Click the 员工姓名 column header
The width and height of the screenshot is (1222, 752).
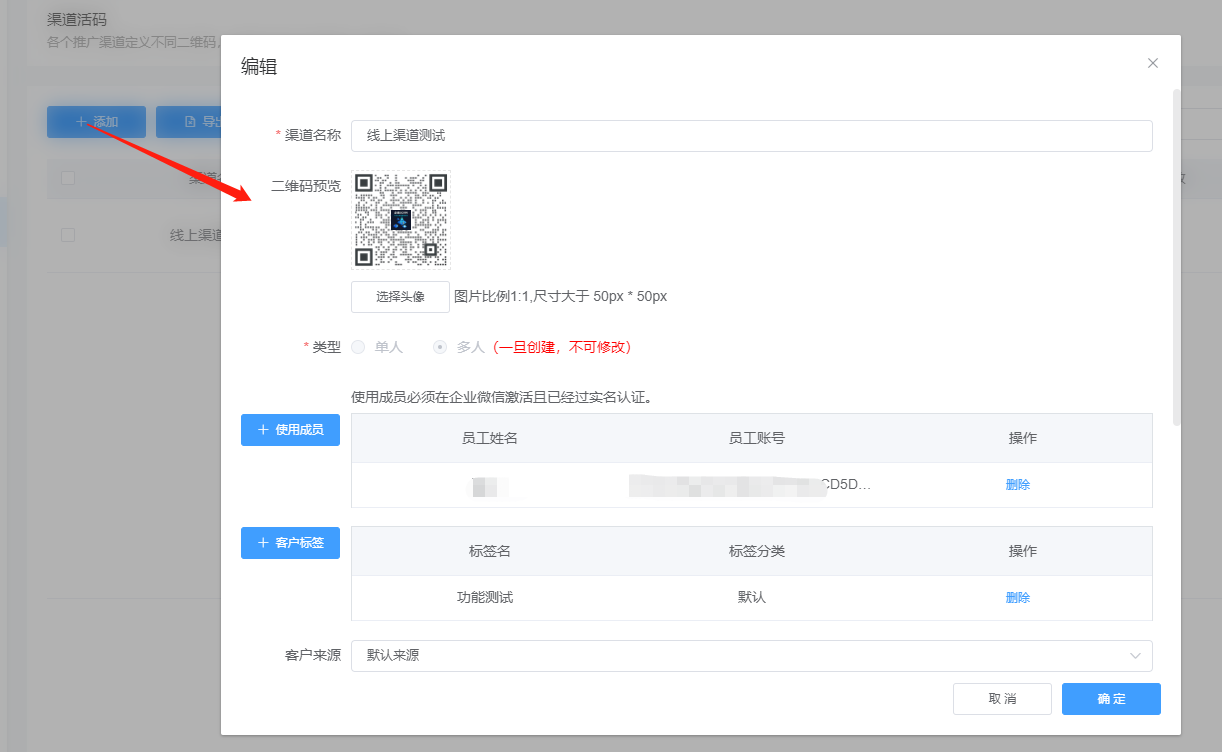(490, 438)
